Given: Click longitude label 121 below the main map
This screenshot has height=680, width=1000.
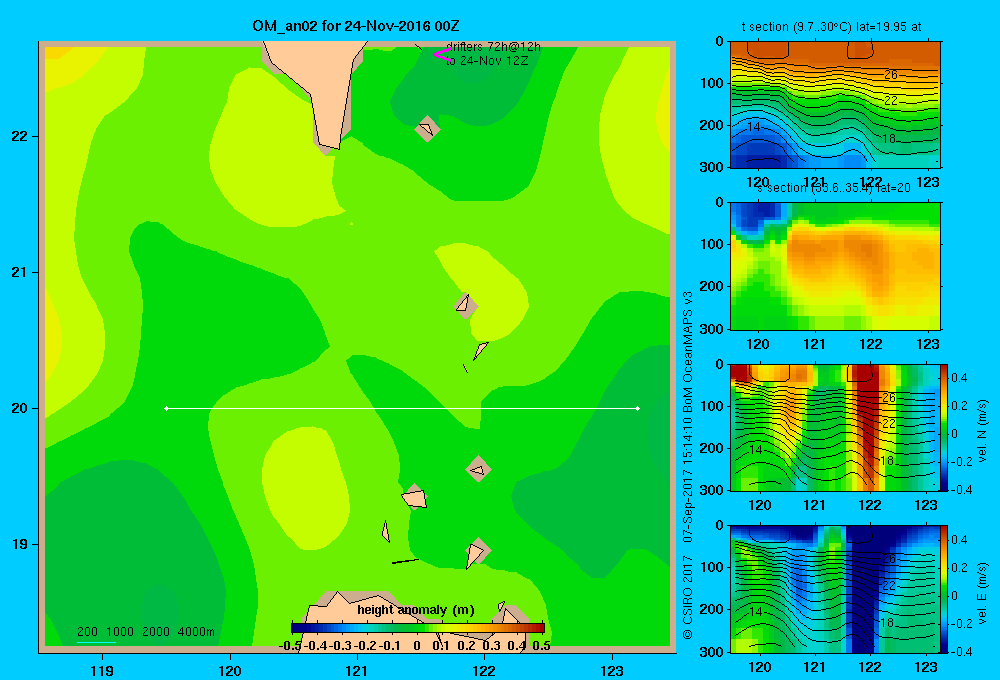Looking at the screenshot, I should click(x=357, y=670).
